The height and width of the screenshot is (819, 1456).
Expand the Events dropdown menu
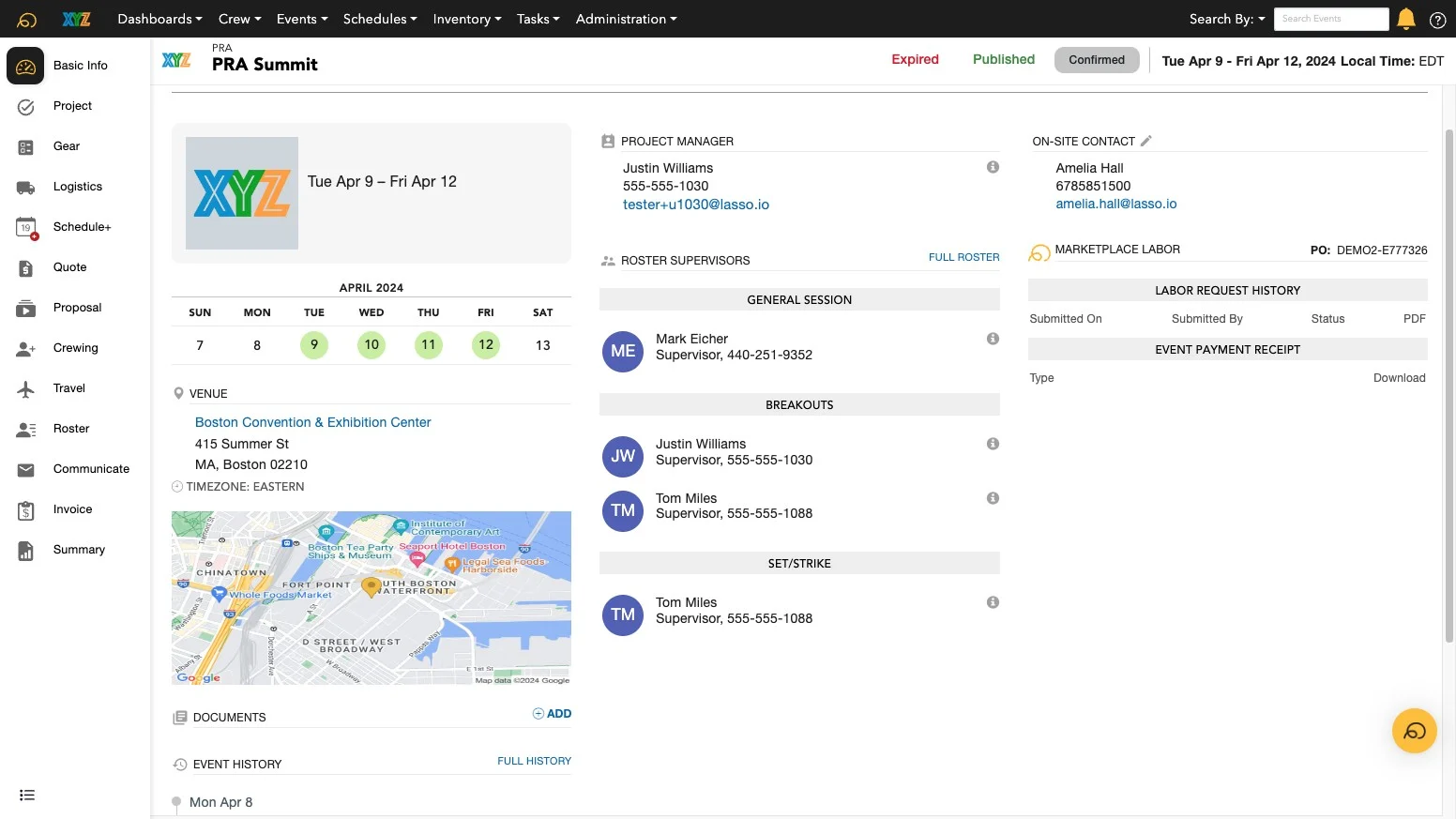click(x=302, y=19)
